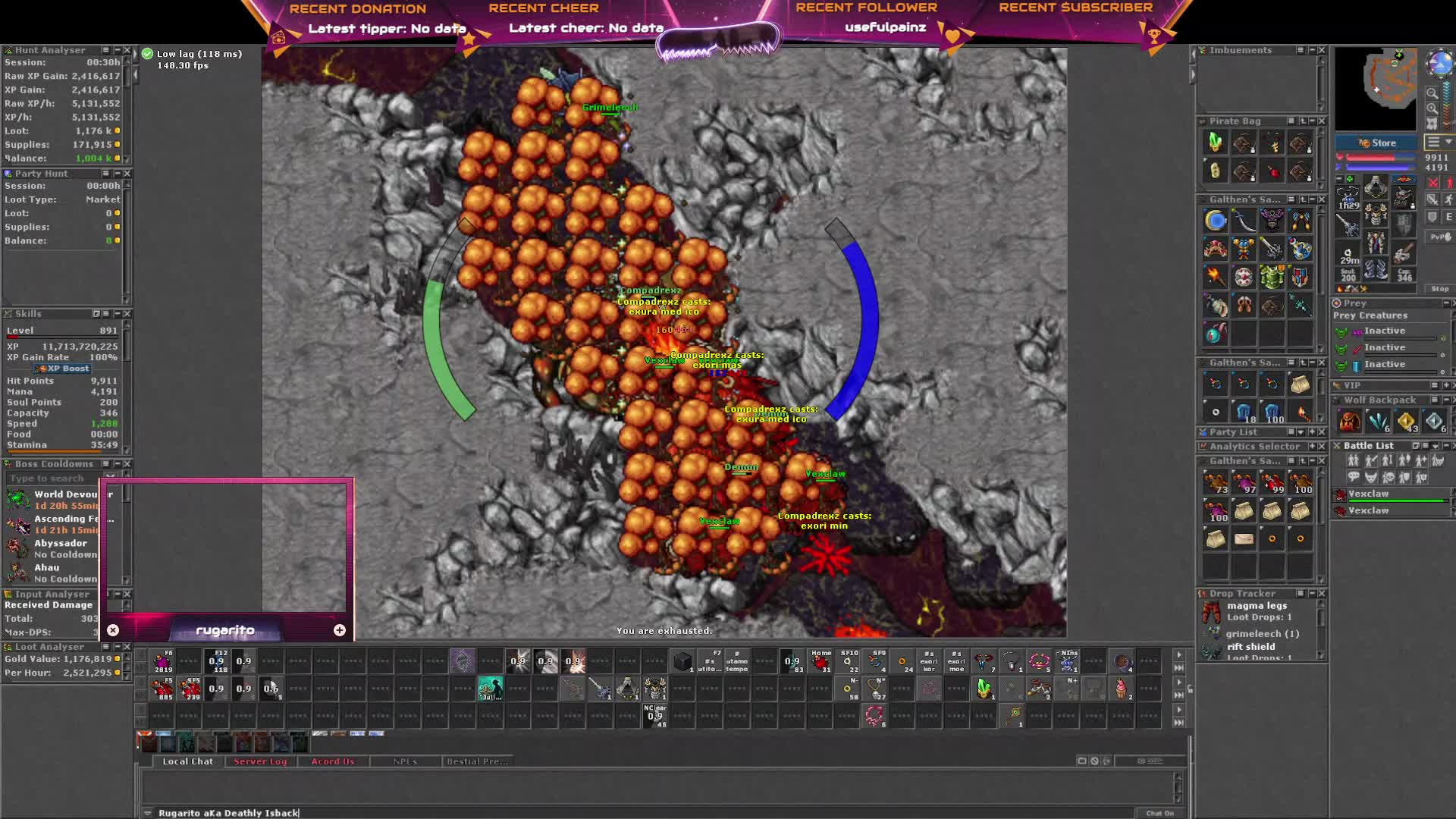The width and height of the screenshot is (1456, 819).
Task: Click the red health bar
Action: click(1380, 158)
